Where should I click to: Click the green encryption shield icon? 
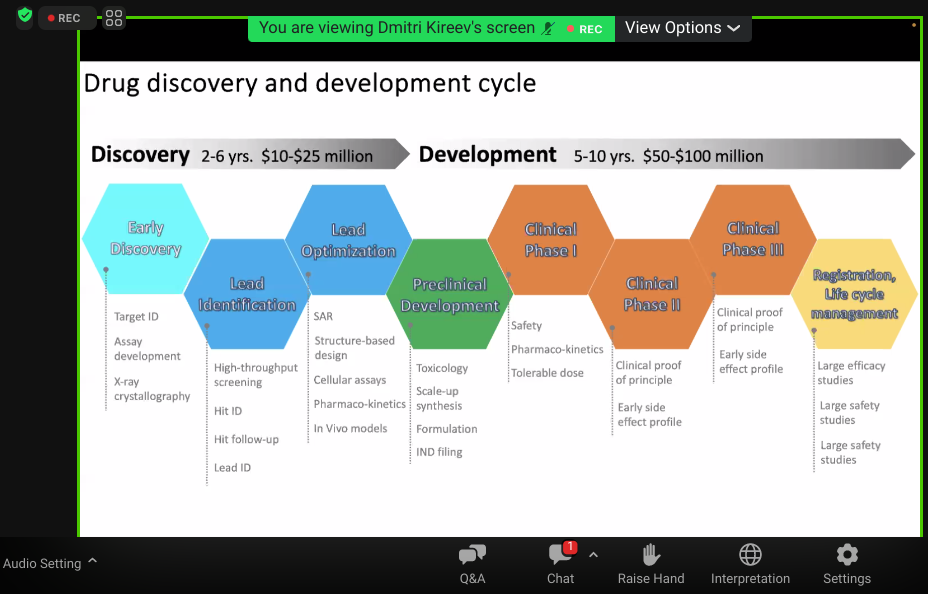click(x=25, y=16)
